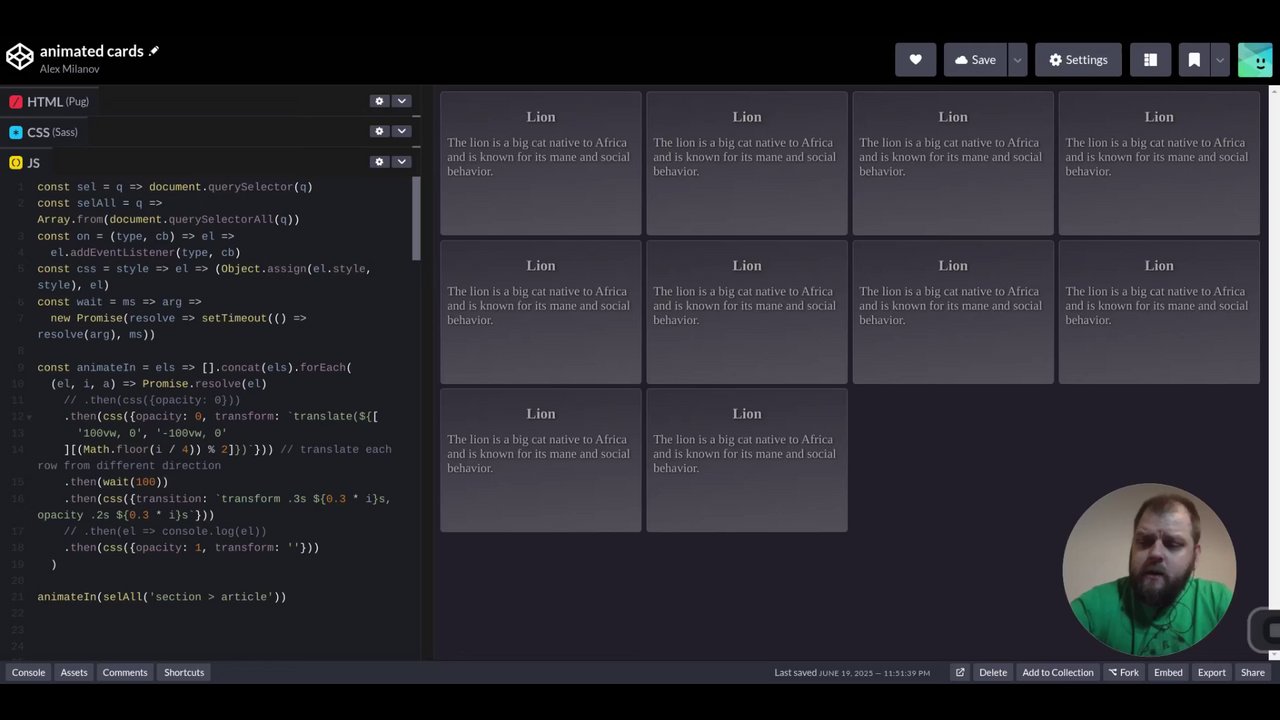The height and width of the screenshot is (720, 1280).
Task: Open the pen preview in a new window
Action: (959, 672)
